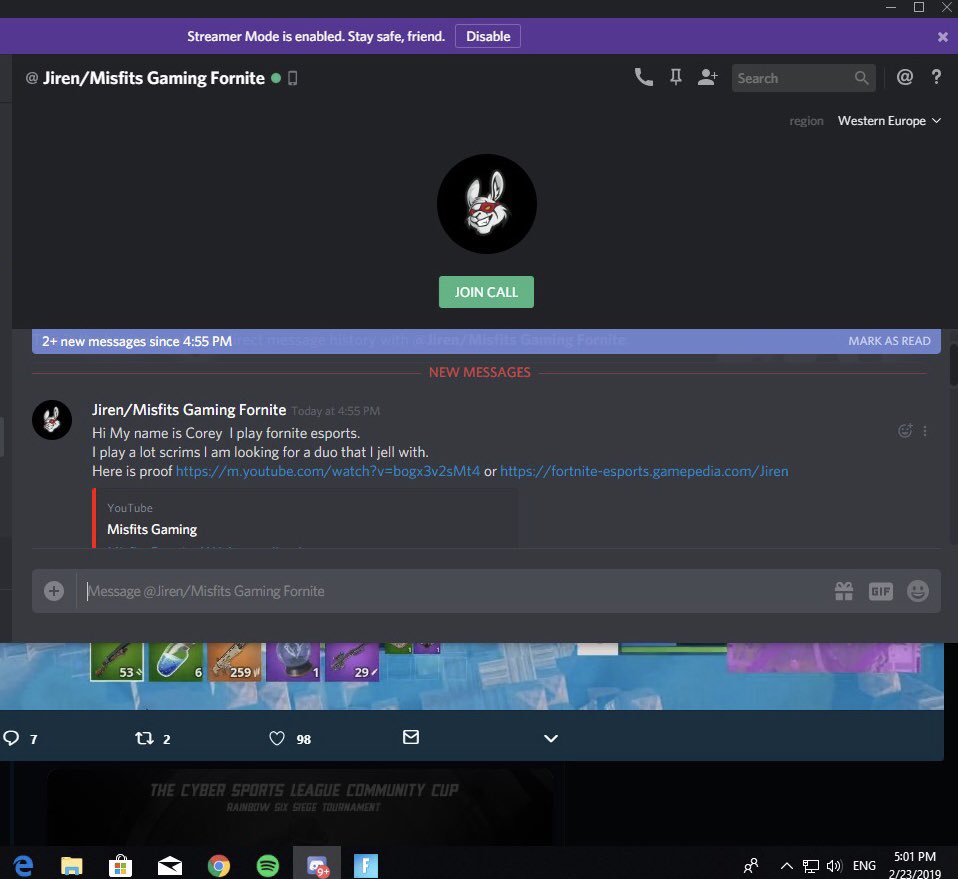The height and width of the screenshot is (879, 958).
Task: Click the Jiren/Misfits Gaming Fornite message username
Action: coord(189,410)
